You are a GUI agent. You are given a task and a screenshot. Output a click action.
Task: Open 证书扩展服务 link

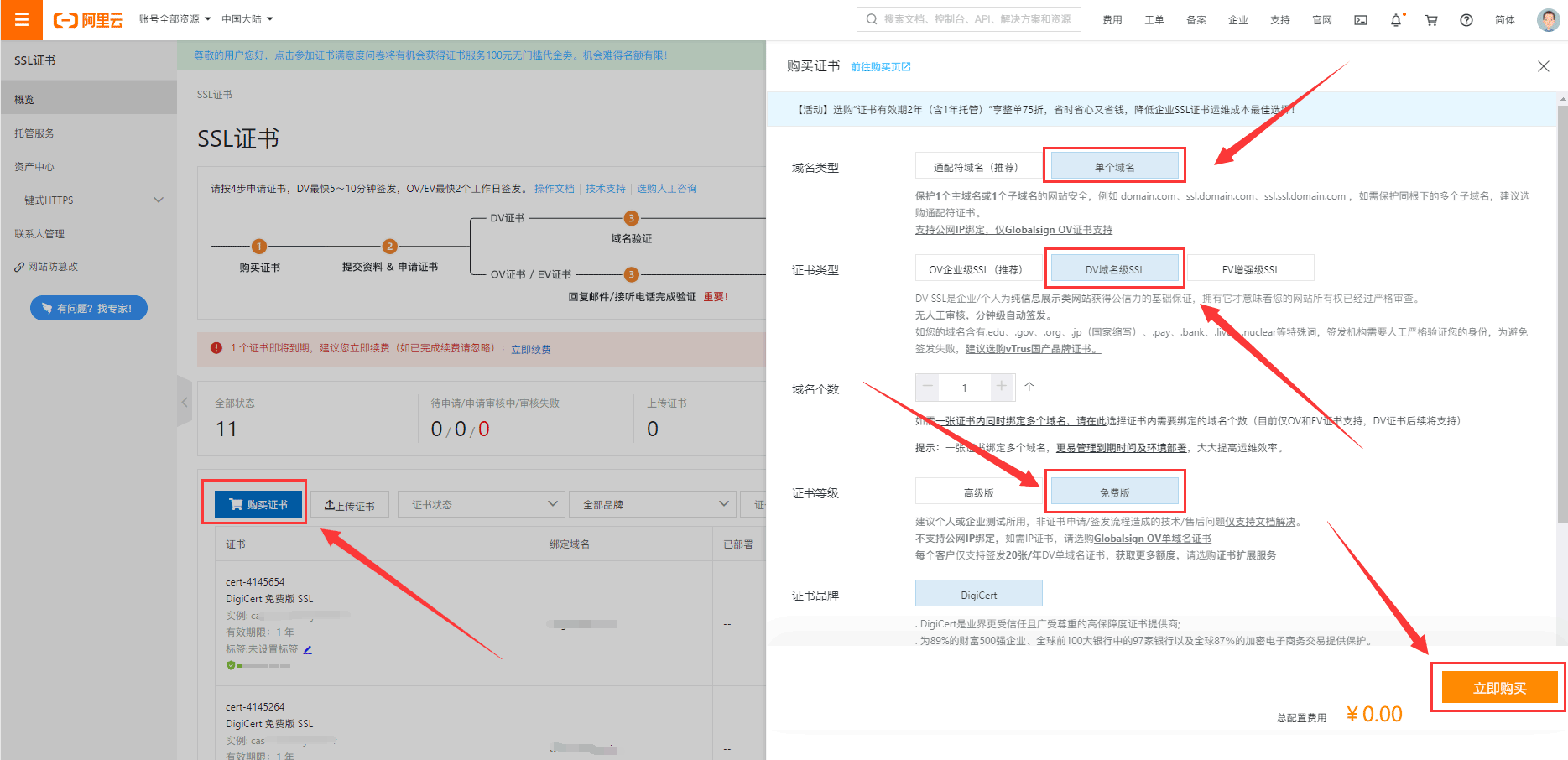[x=1246, y=555]
